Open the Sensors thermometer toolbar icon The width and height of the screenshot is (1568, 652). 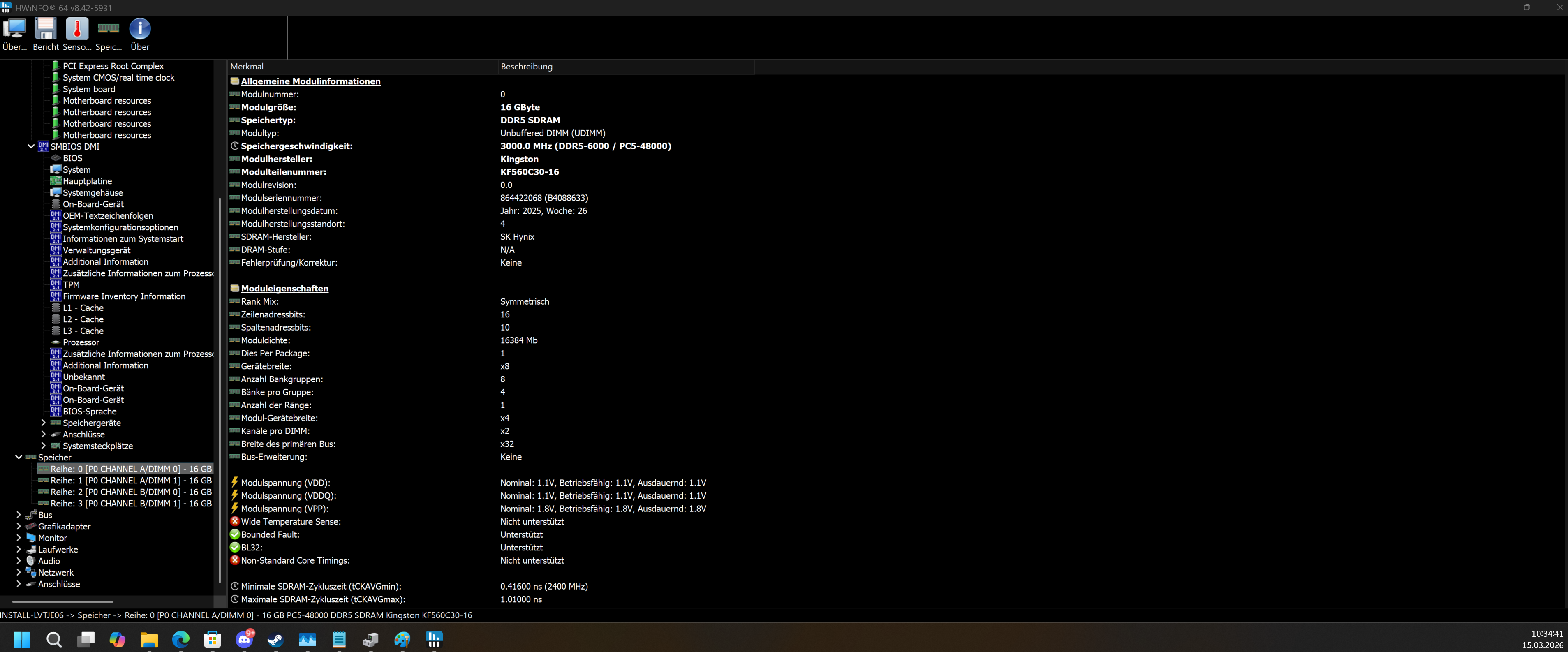tap(77, 29)
